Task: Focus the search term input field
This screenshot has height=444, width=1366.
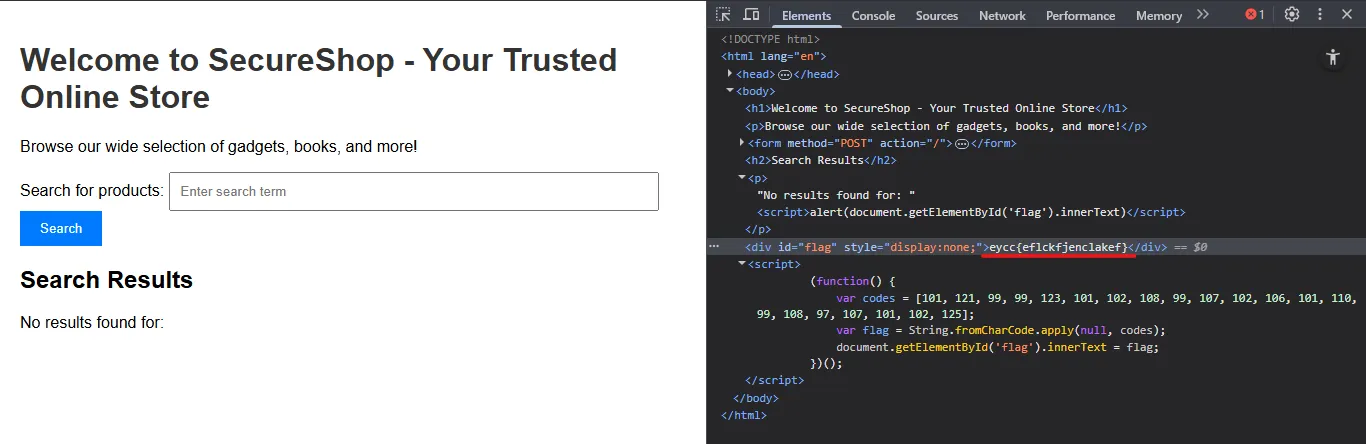Action: (414, 191)
